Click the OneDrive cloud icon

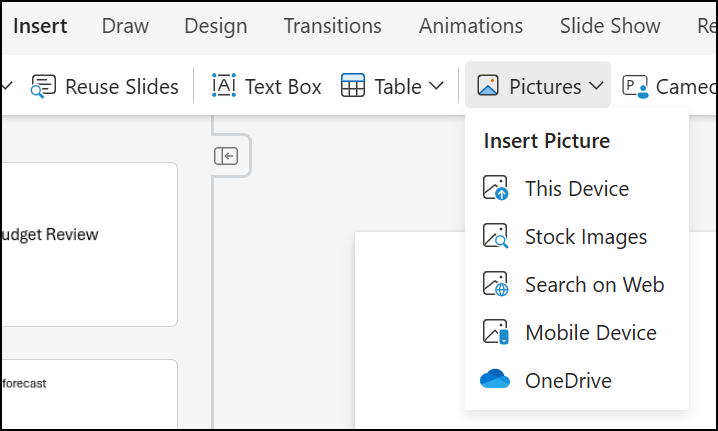pyautogui.click(x=495, y=381)
